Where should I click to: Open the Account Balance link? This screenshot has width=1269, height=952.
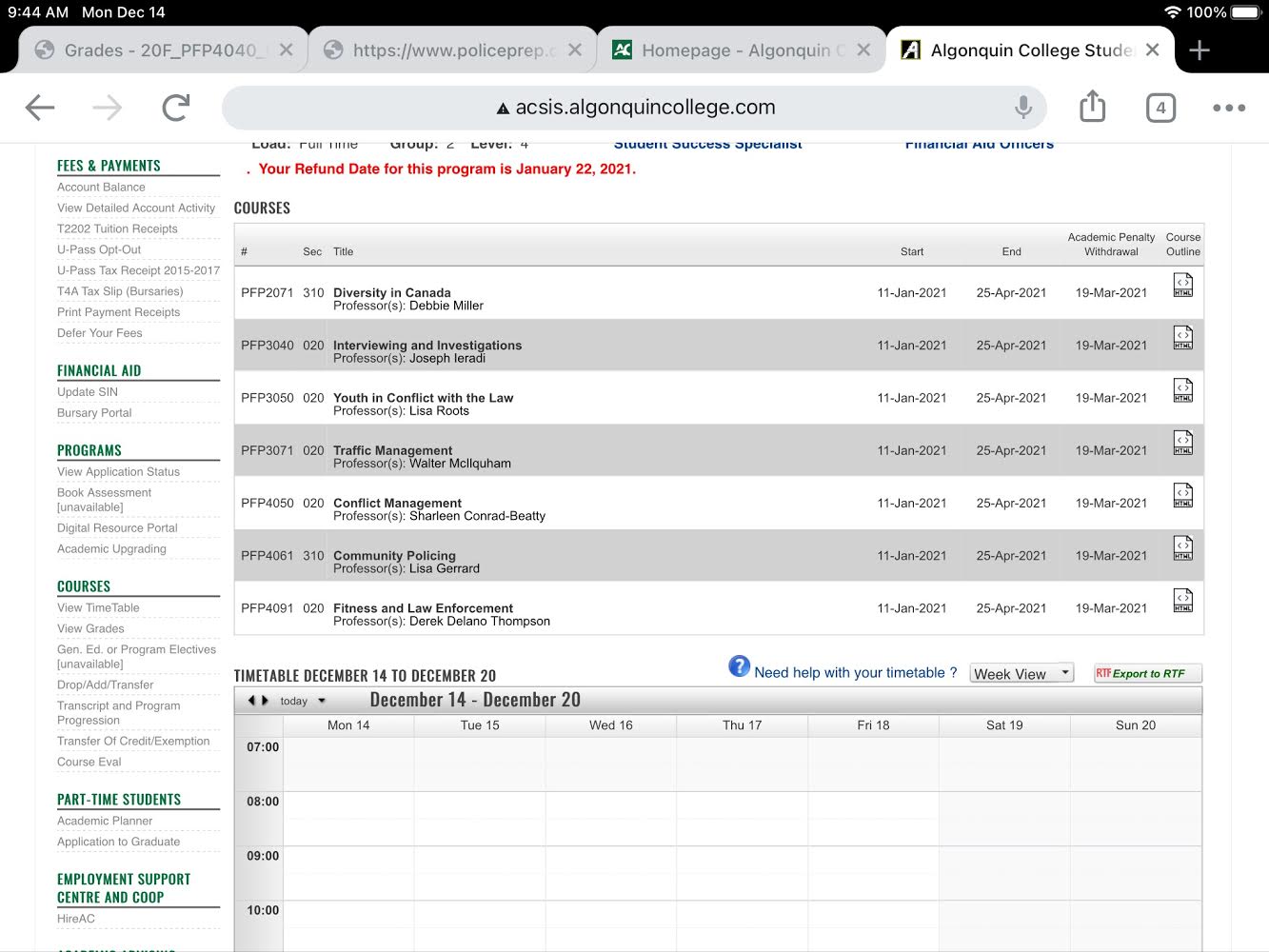tap(101, 188)
